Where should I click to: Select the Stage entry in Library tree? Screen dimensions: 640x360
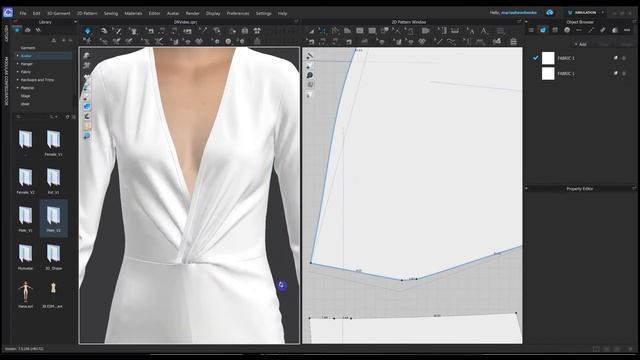tap(25, 96)
